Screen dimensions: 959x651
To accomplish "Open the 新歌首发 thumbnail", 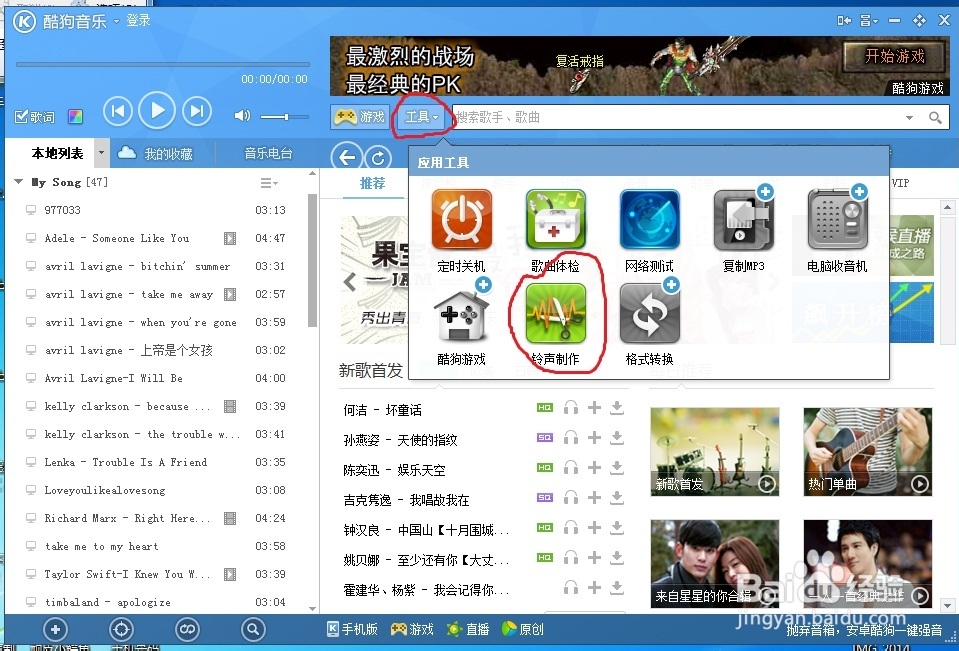I will point(714,451).
